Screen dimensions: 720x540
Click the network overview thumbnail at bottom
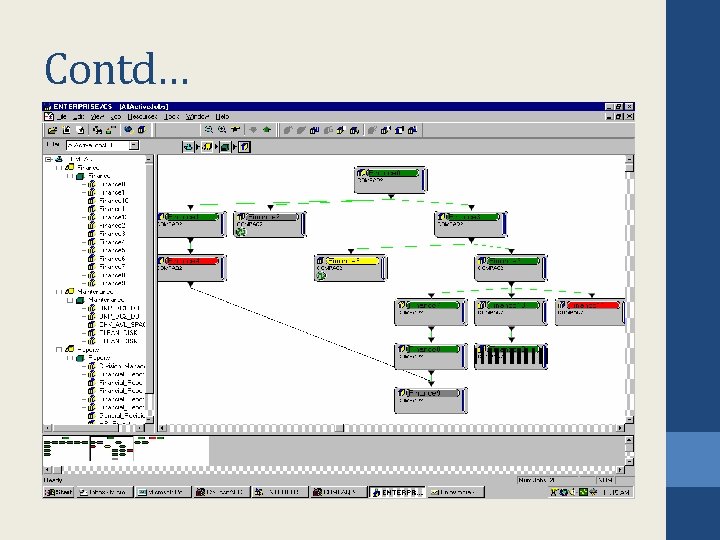coord(126,449)
